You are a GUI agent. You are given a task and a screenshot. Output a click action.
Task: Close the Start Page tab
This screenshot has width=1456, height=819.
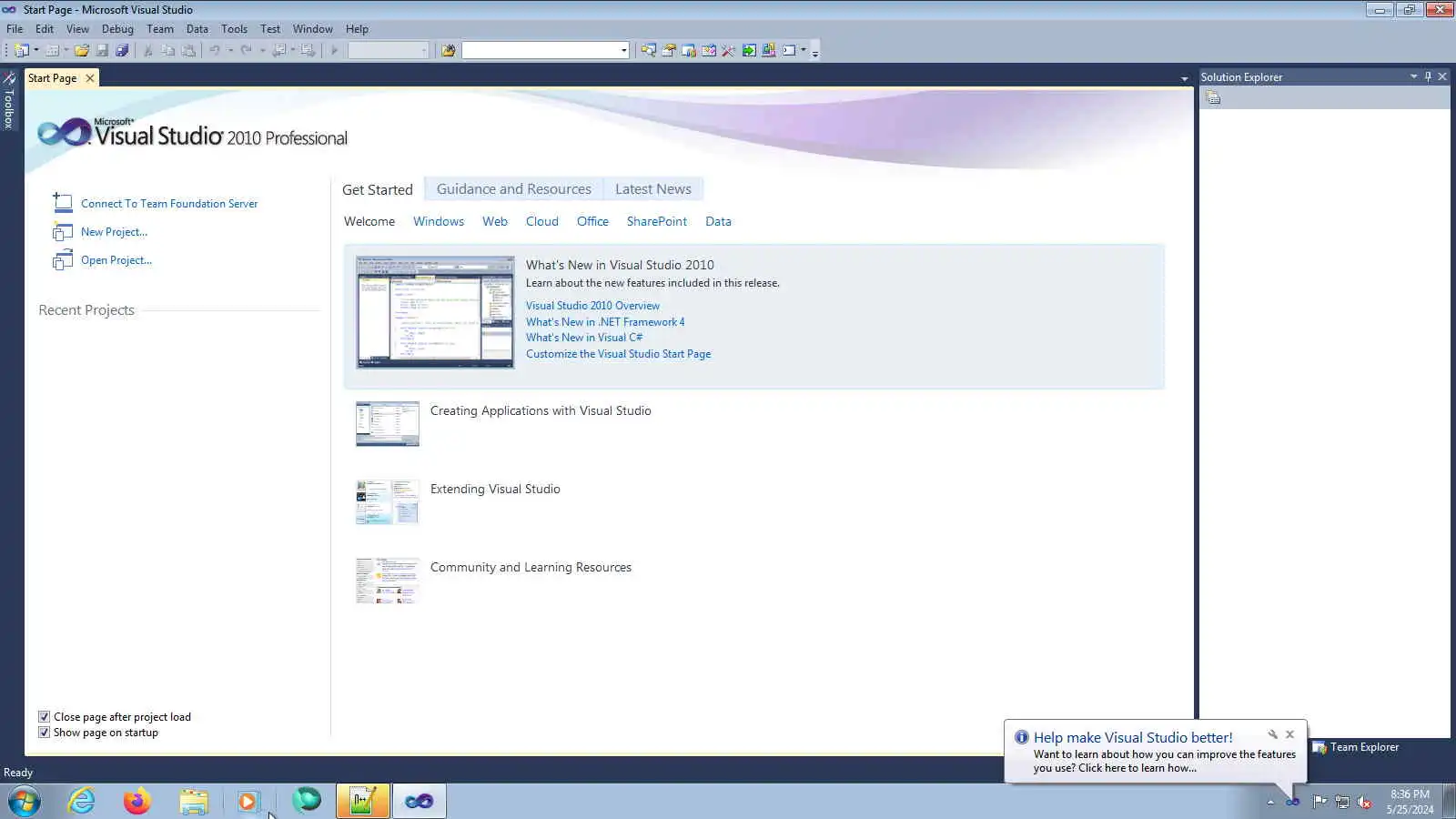pos(89,78)
